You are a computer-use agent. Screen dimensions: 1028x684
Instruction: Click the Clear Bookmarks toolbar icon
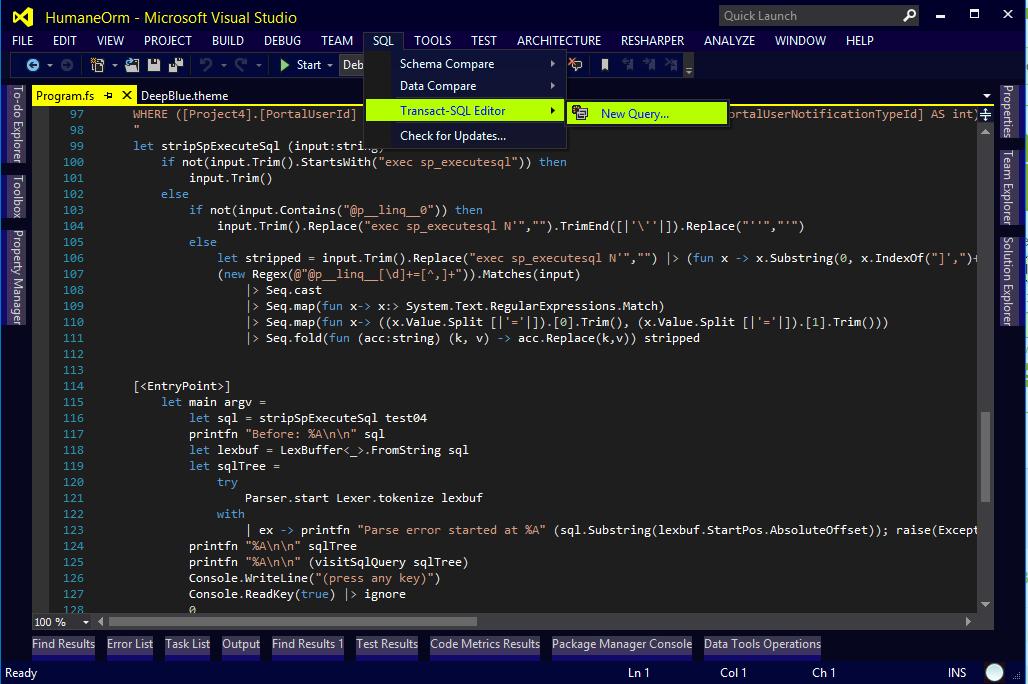click(671, 64)
